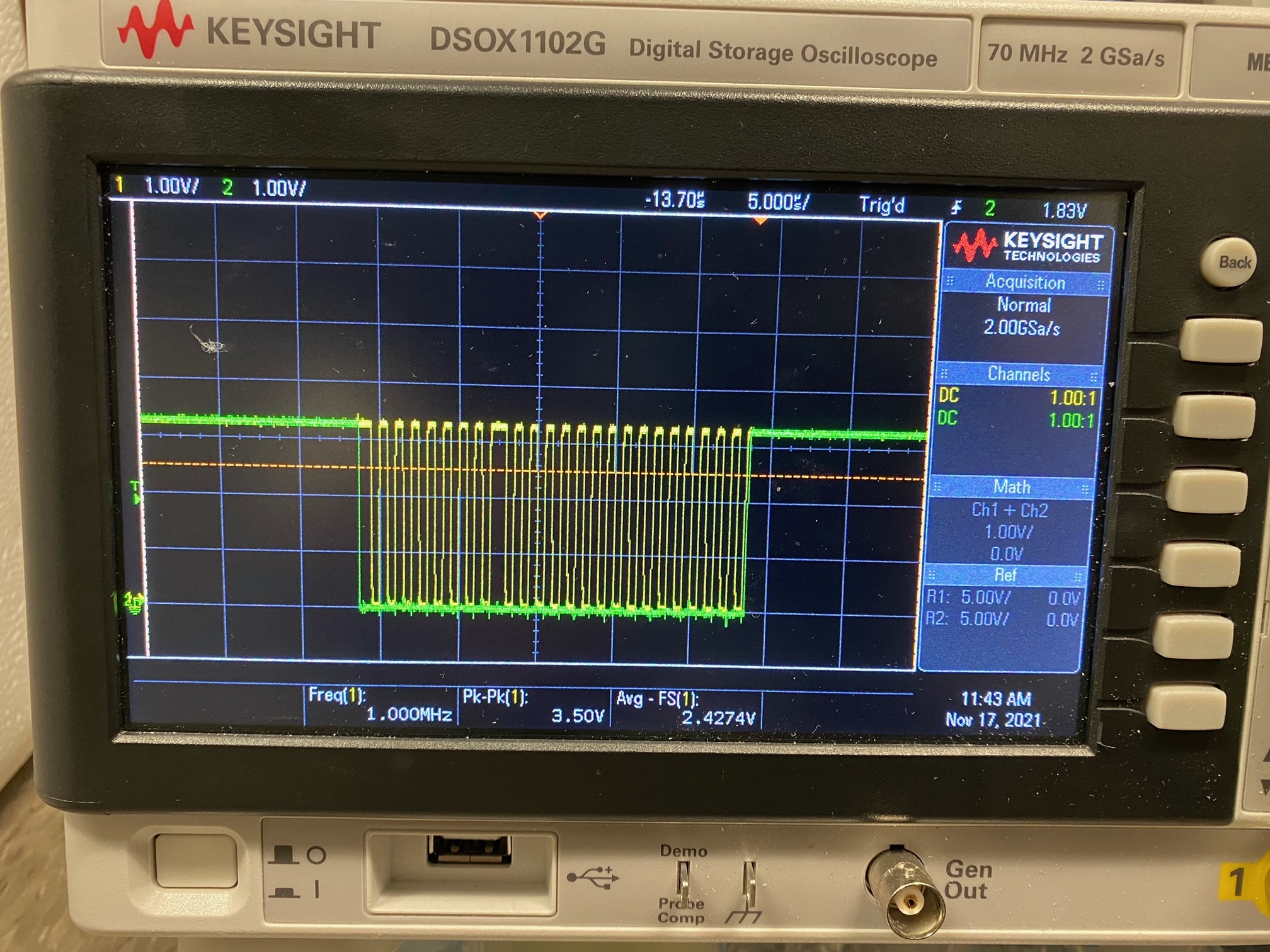Tap the Trig'd status indicator
1270x952 pixels.
[881, 205]
